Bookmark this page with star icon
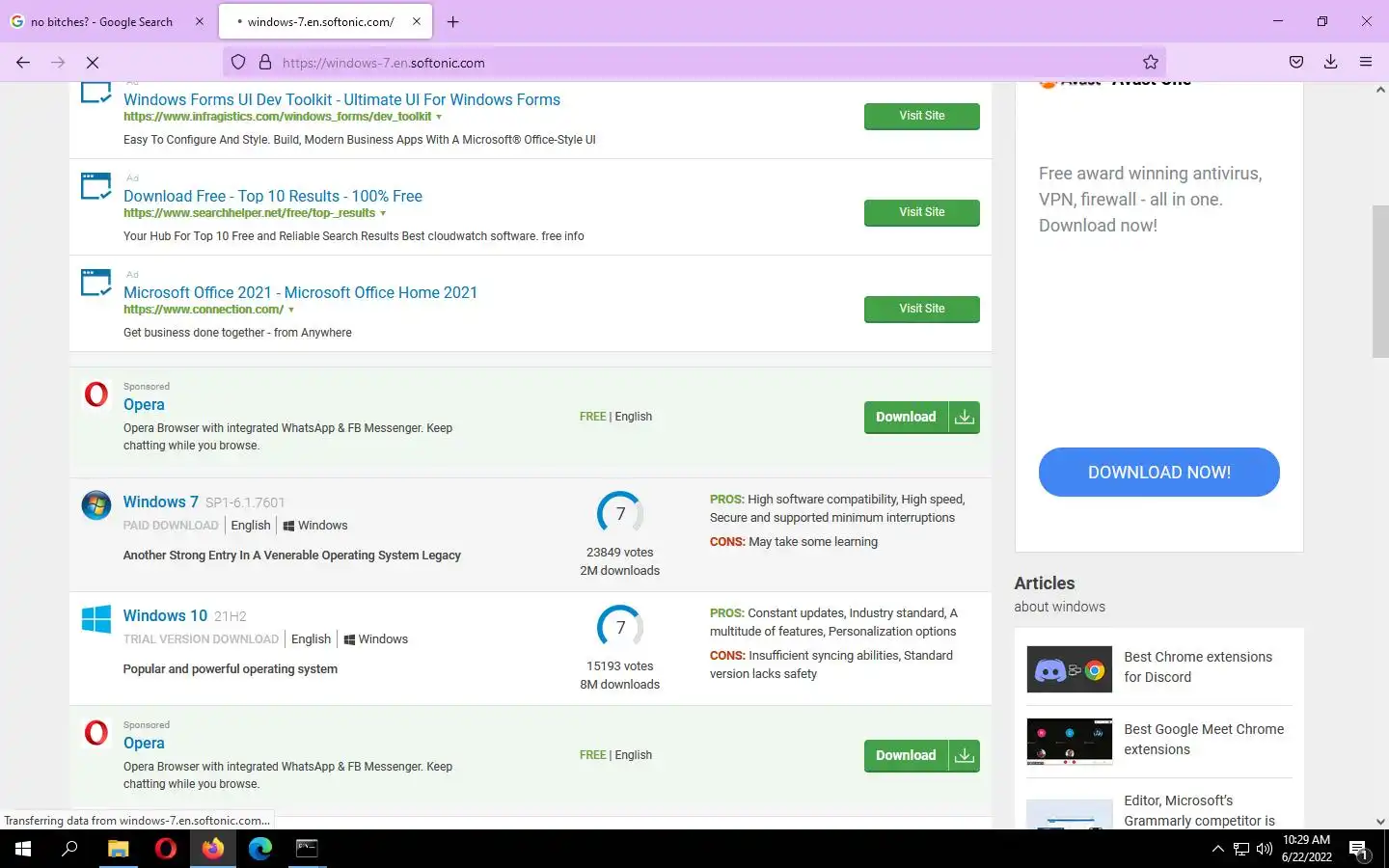The height and width of the screenshot is (868, 1389). coord(1151,63)
